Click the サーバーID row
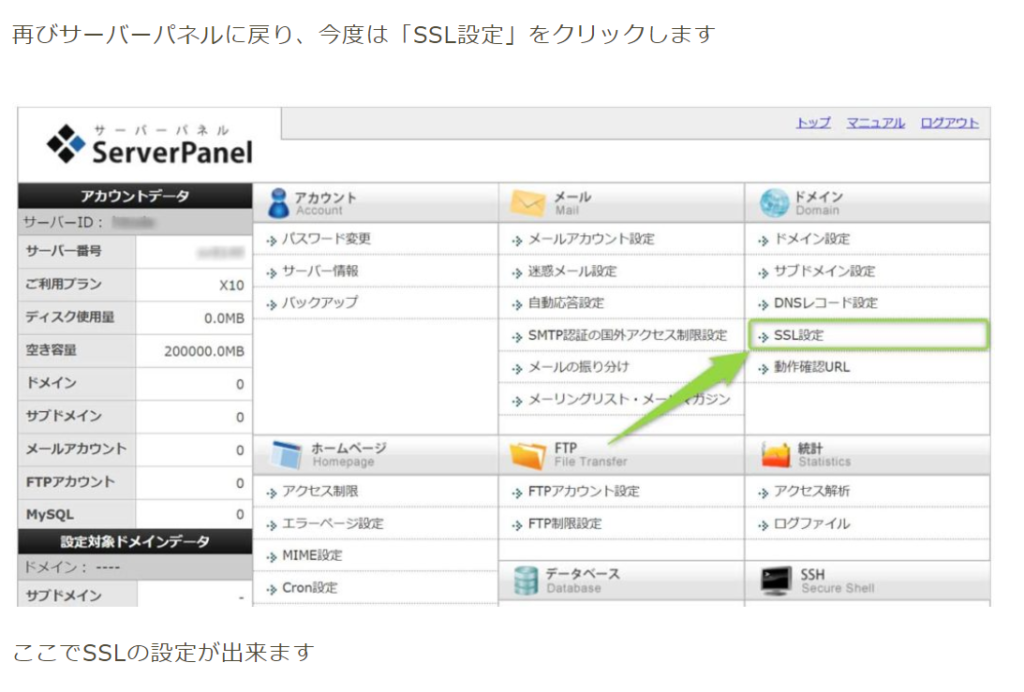This screenshot has height=692, width=1024. click(135, 222)
